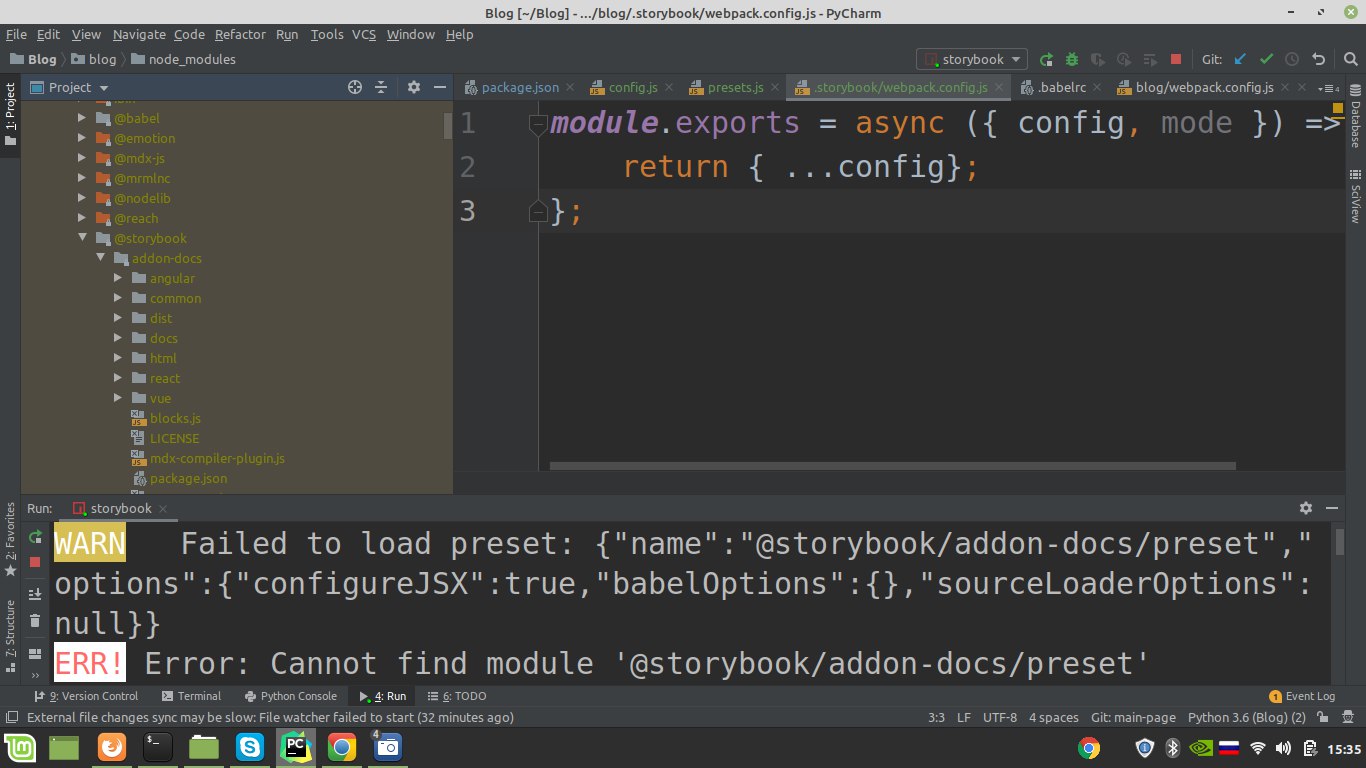Click the node_modules breadcrumb
The image size is (1366, 768).
tap(183, 59)
